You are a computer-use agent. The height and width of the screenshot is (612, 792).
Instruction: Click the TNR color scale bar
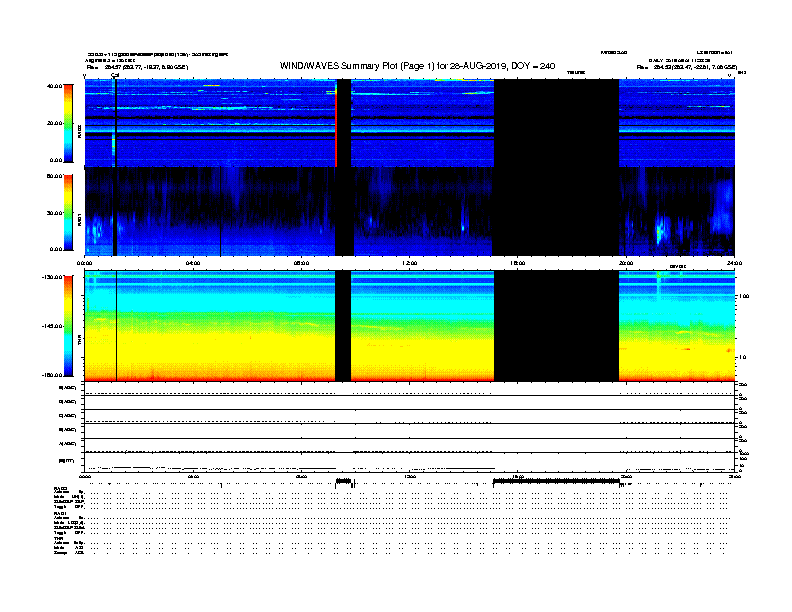point(68,326)
